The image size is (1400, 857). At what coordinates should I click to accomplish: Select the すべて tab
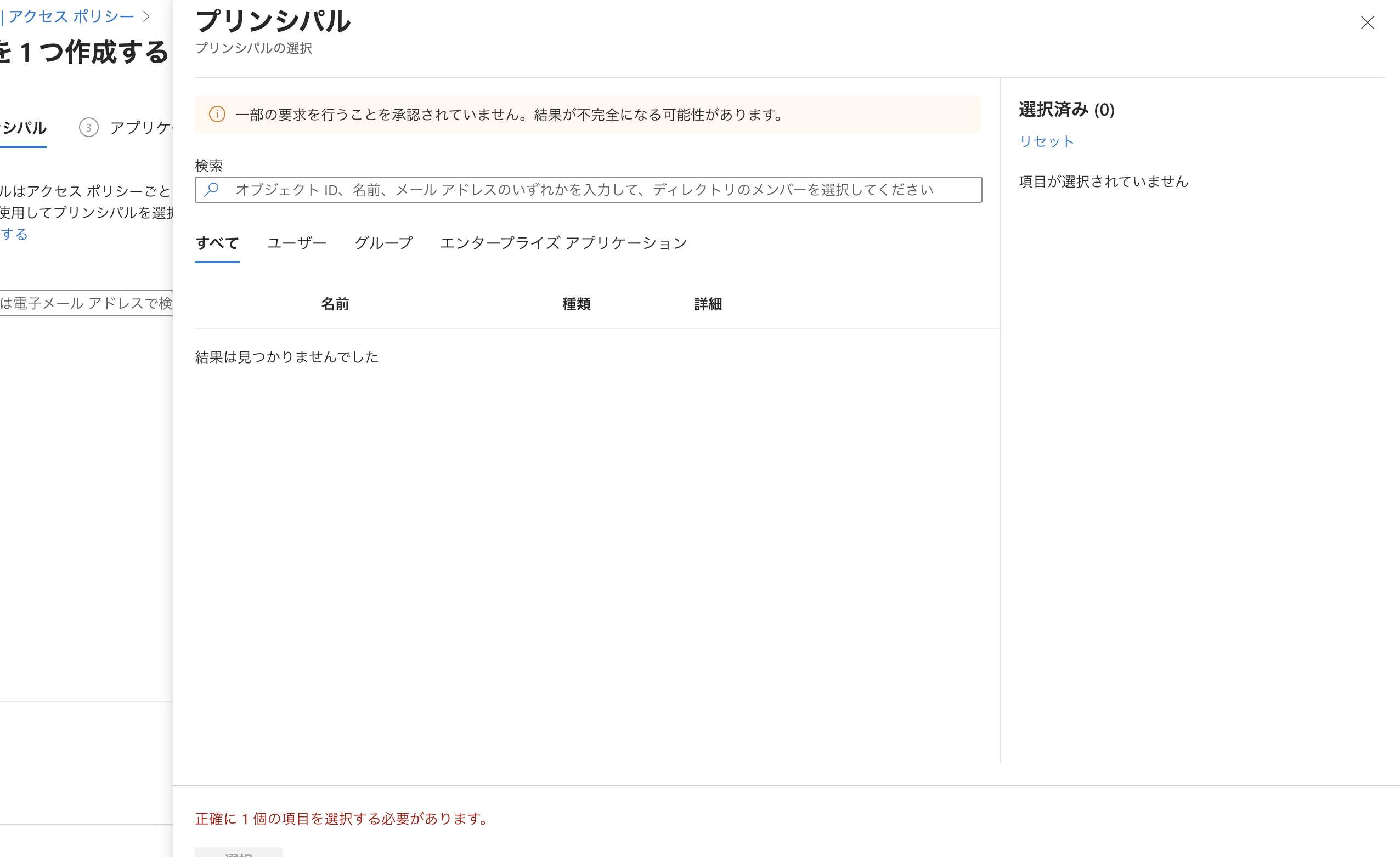pos(217,243)
